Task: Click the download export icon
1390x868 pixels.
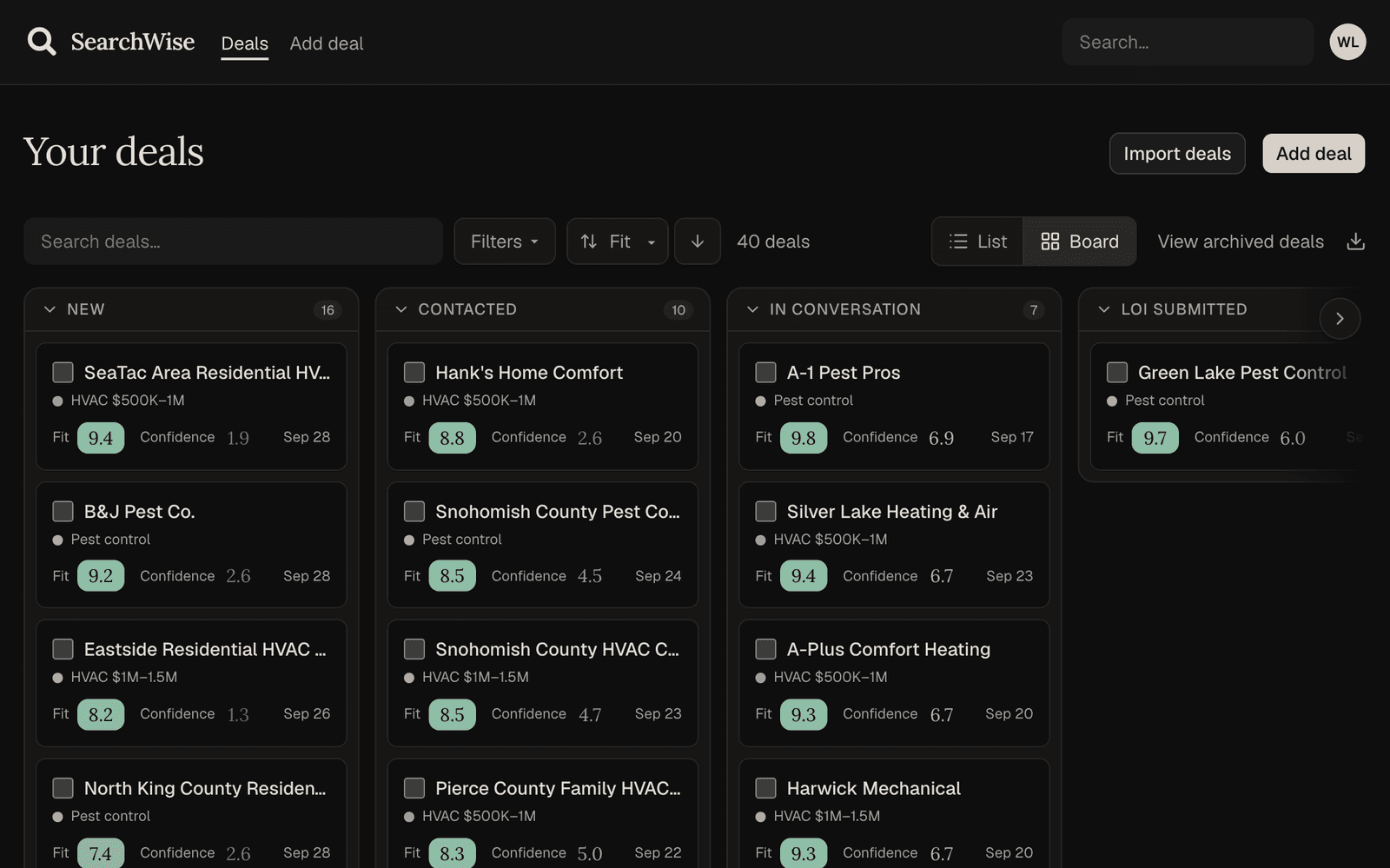Action: [x=1355, y=242]
